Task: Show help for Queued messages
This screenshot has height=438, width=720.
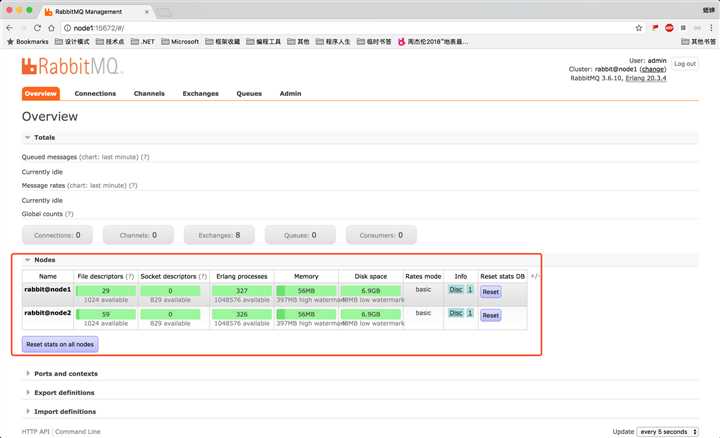Action: (145, 157)
